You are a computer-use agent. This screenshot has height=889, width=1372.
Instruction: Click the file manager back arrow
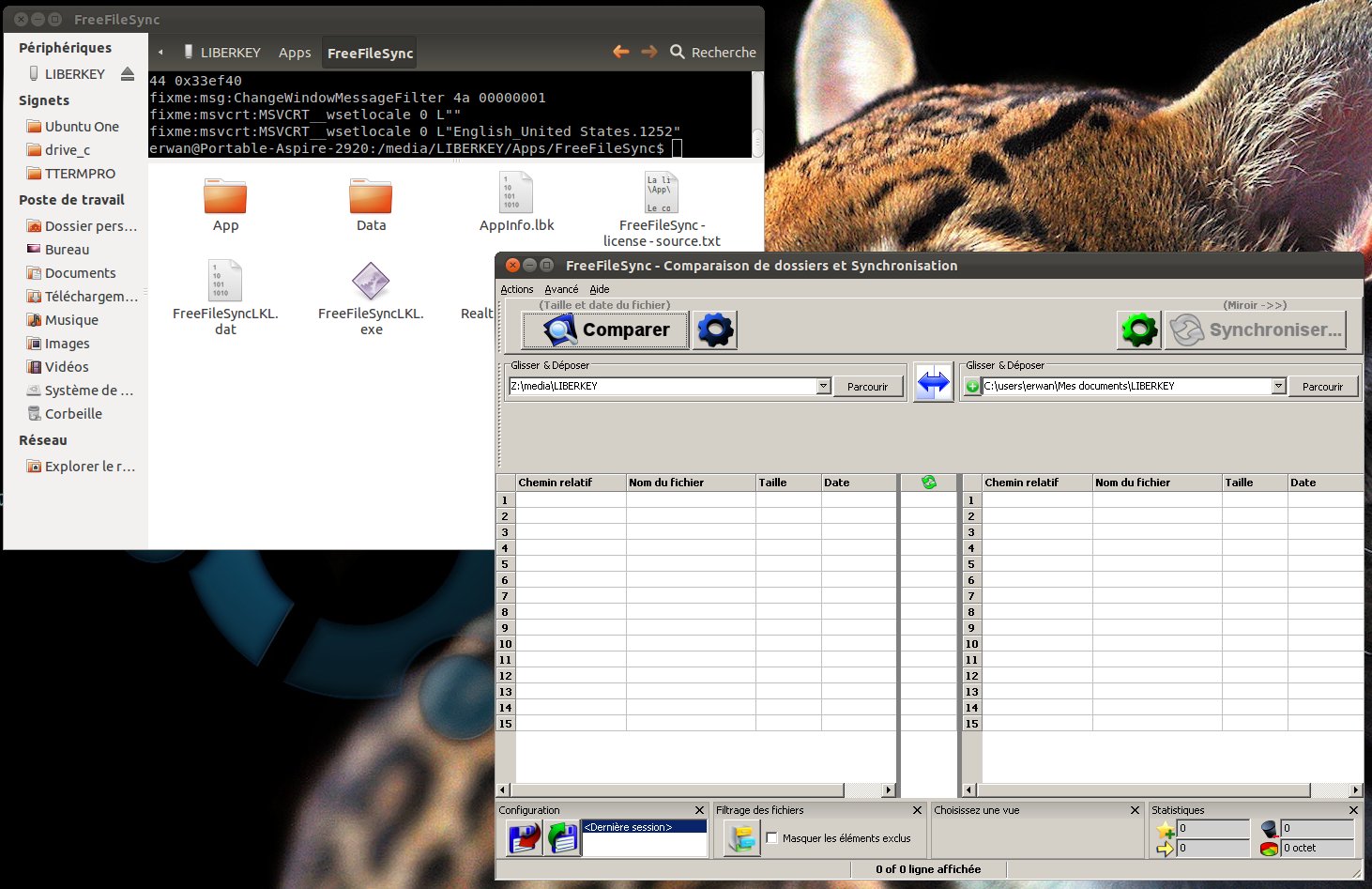click(x=621, y=52)
